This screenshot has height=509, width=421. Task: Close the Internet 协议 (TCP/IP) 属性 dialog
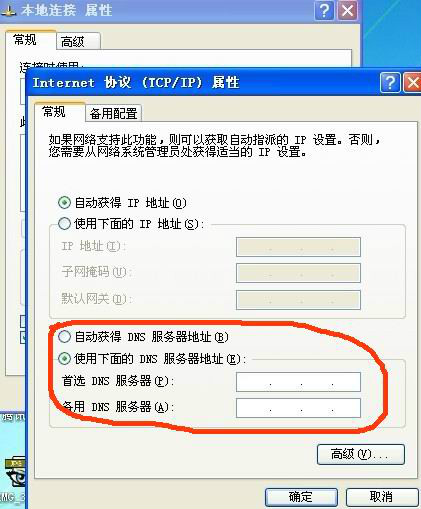(413, 82)
